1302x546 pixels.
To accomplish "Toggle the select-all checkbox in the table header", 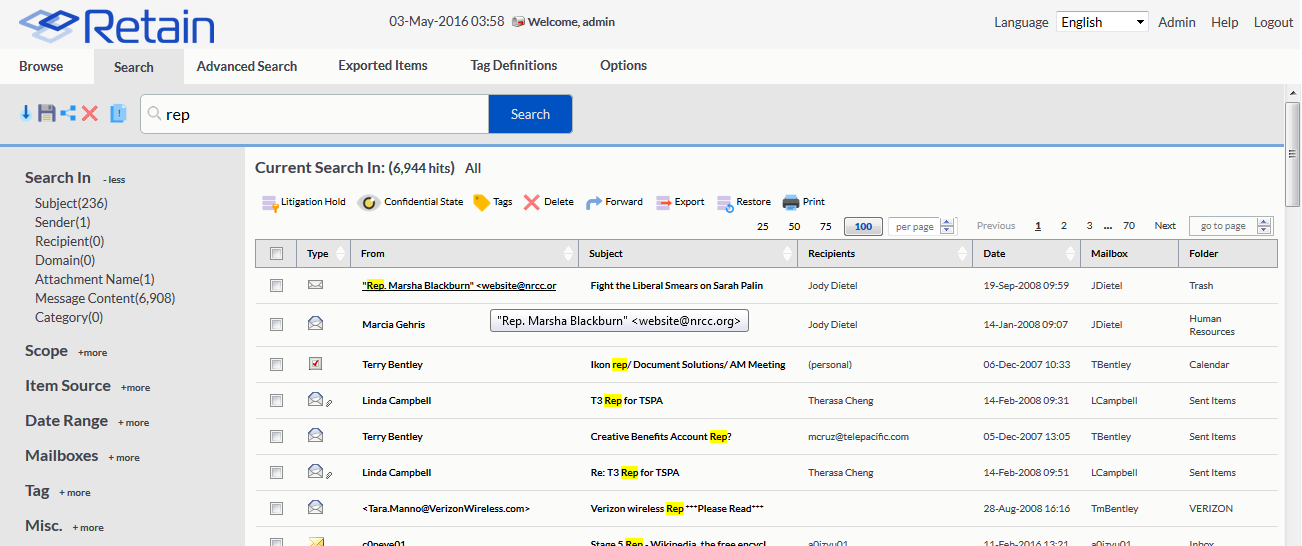I will pos(276,254).
